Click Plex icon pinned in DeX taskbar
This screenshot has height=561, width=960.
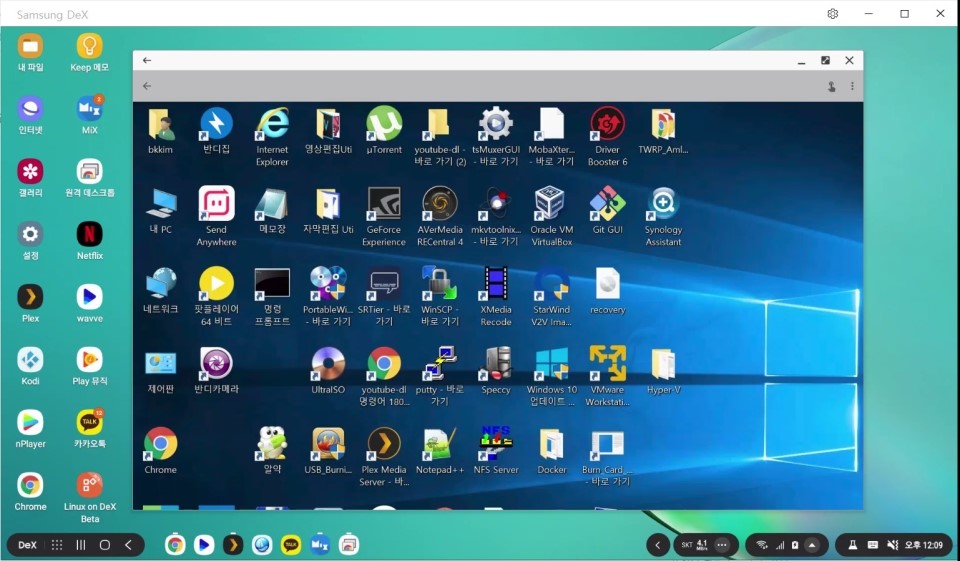[x=233, y=544]
